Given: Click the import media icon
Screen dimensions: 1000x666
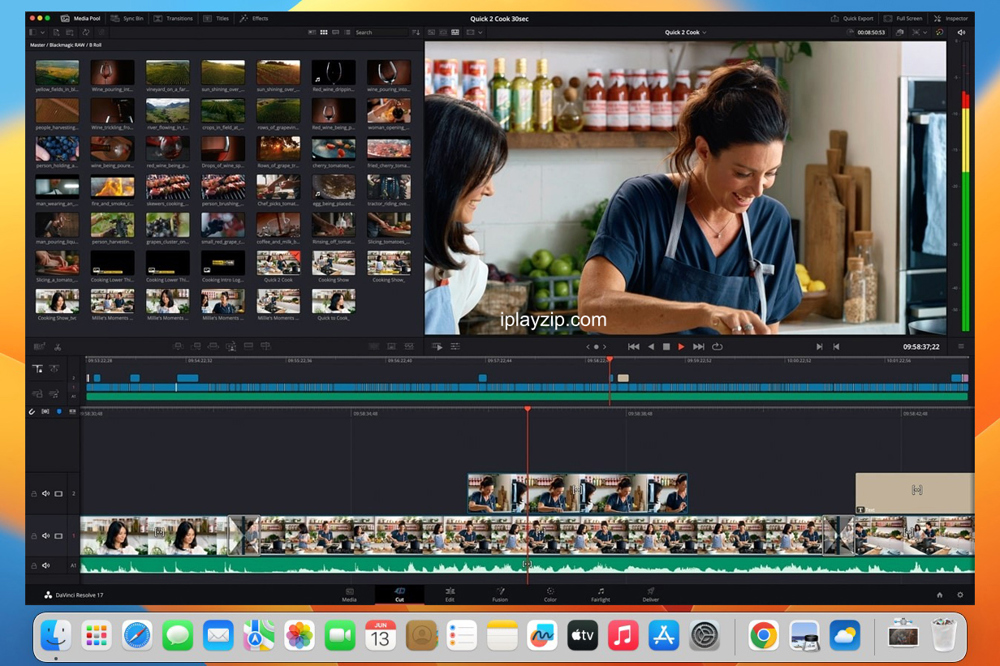Looking at the screenshot, I should tap(56, 32).
